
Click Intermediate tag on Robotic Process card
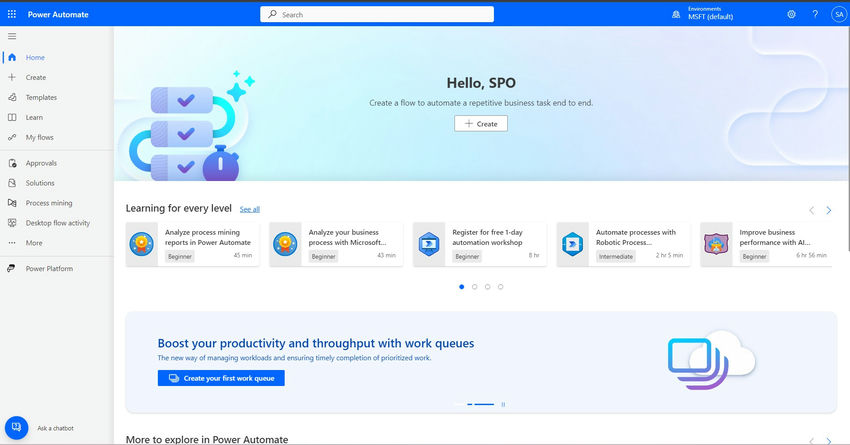616,257
